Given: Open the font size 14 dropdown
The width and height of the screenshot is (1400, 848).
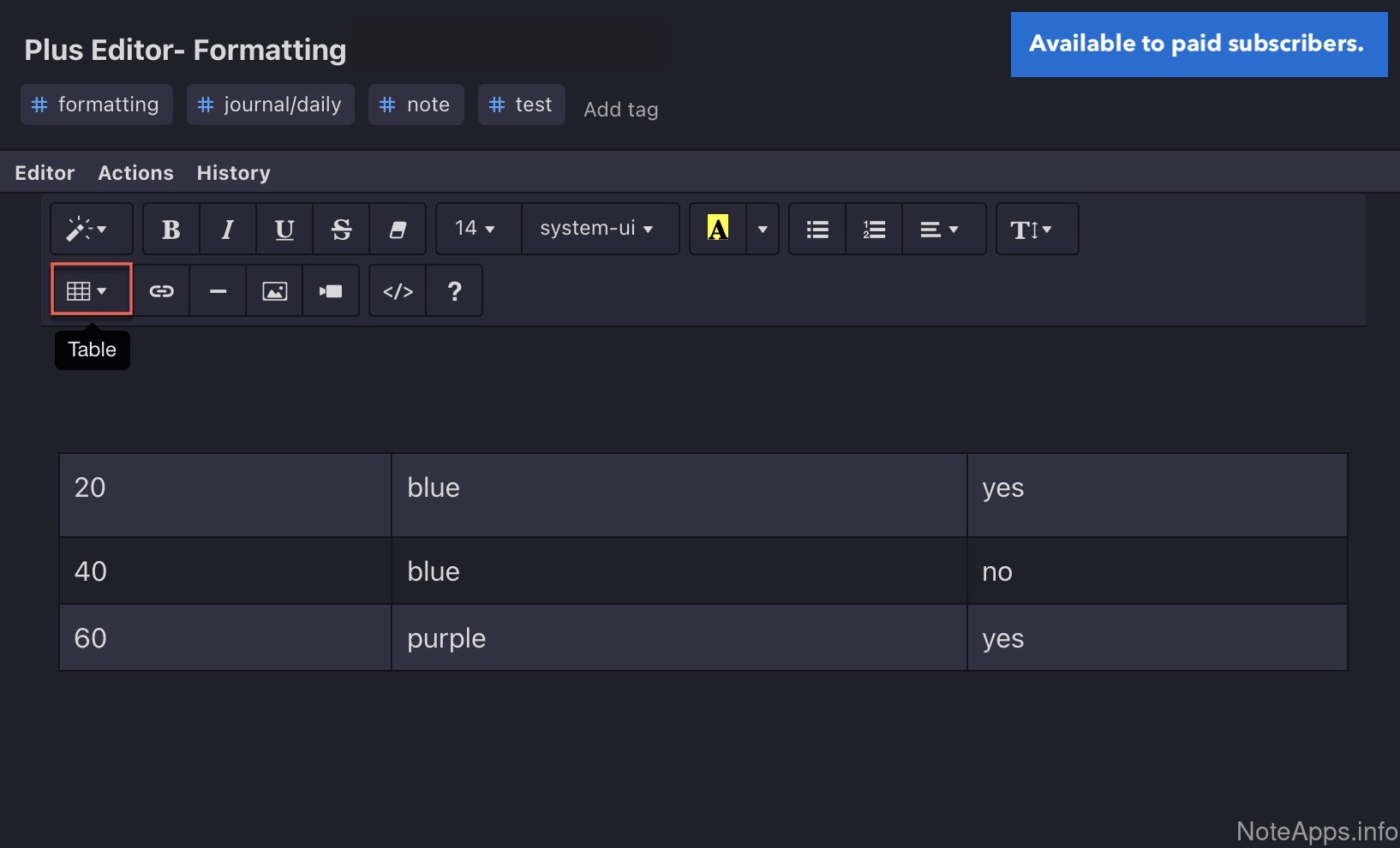Looking at the screenshot, I should click(x=476, y=229).
